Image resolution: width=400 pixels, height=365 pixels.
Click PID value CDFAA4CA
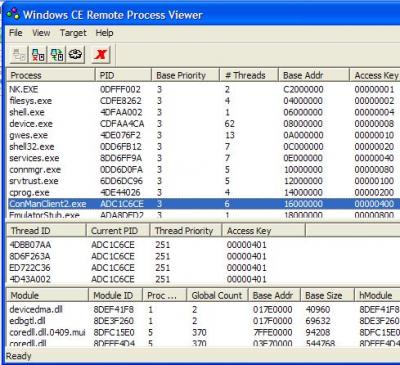click(122, 124)
